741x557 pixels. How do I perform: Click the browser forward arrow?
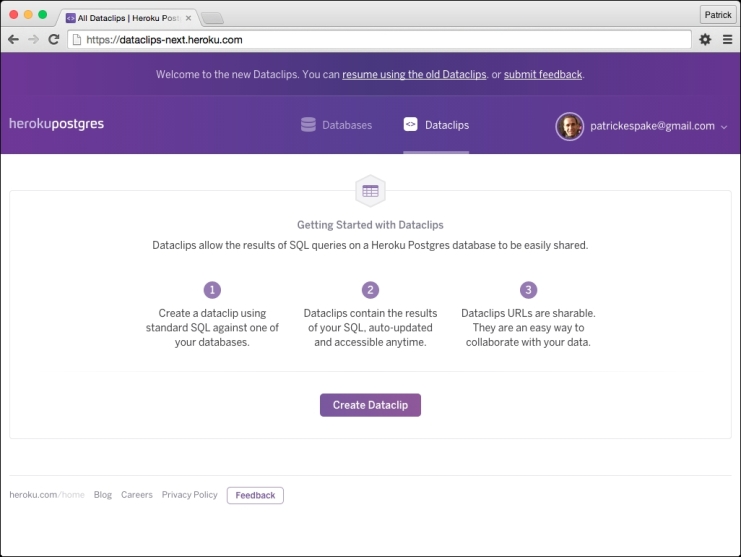coord(33,40)
